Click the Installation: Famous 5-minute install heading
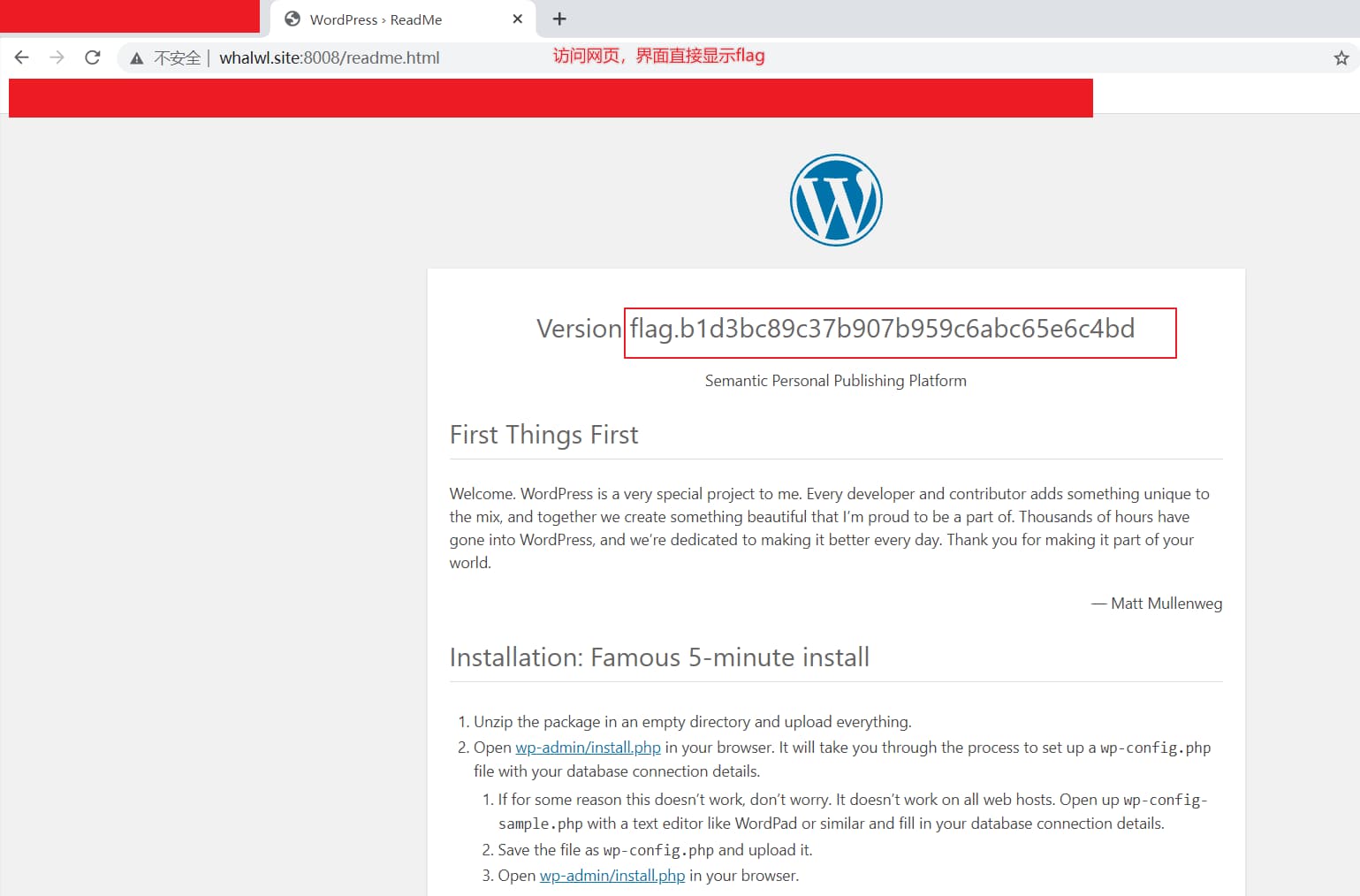The width and height of the screenshot is (1360, 896). click(x=659, y=657)
